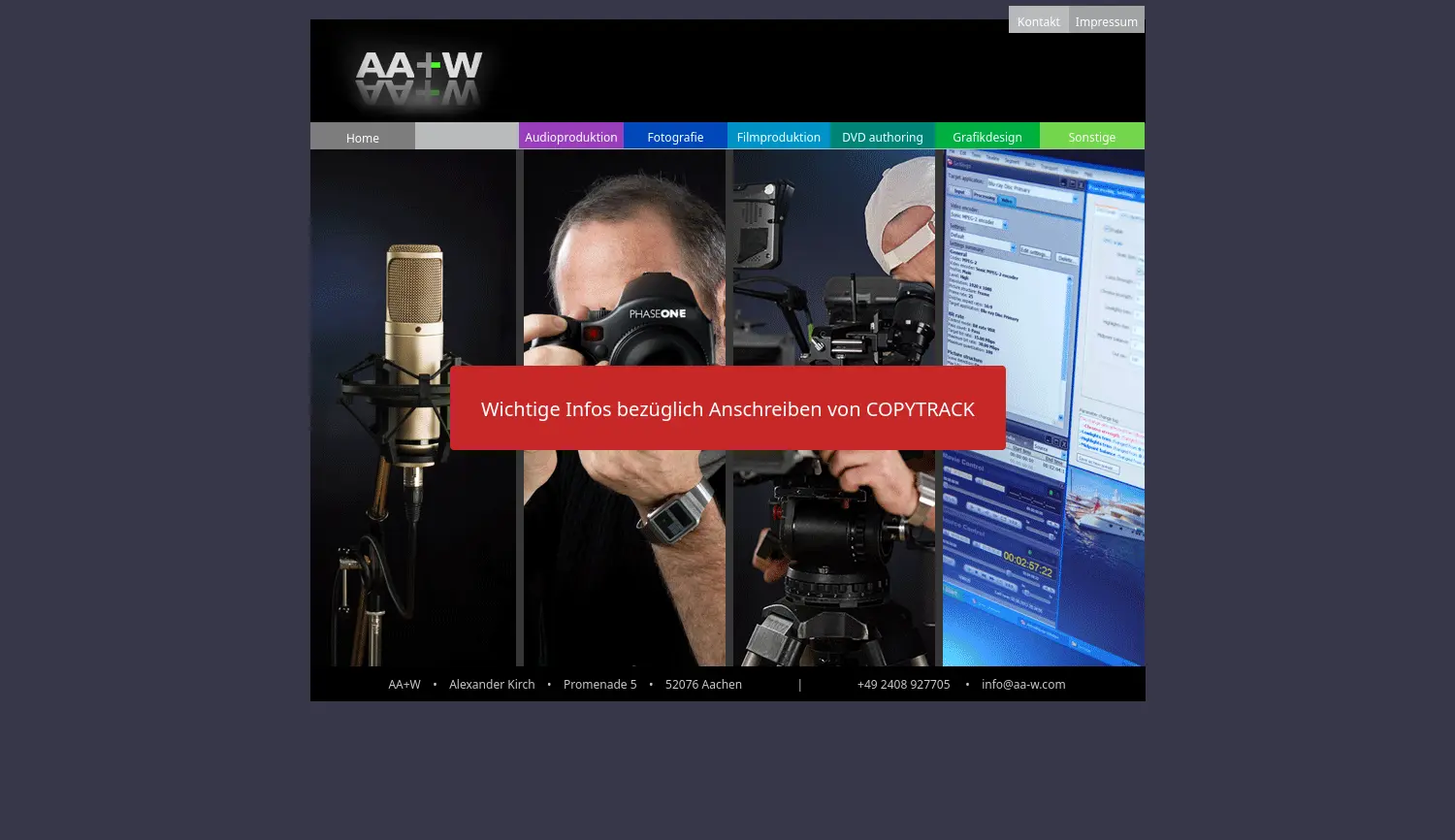
Task: Open the Sonstige page
Action: click(1091, 137)
